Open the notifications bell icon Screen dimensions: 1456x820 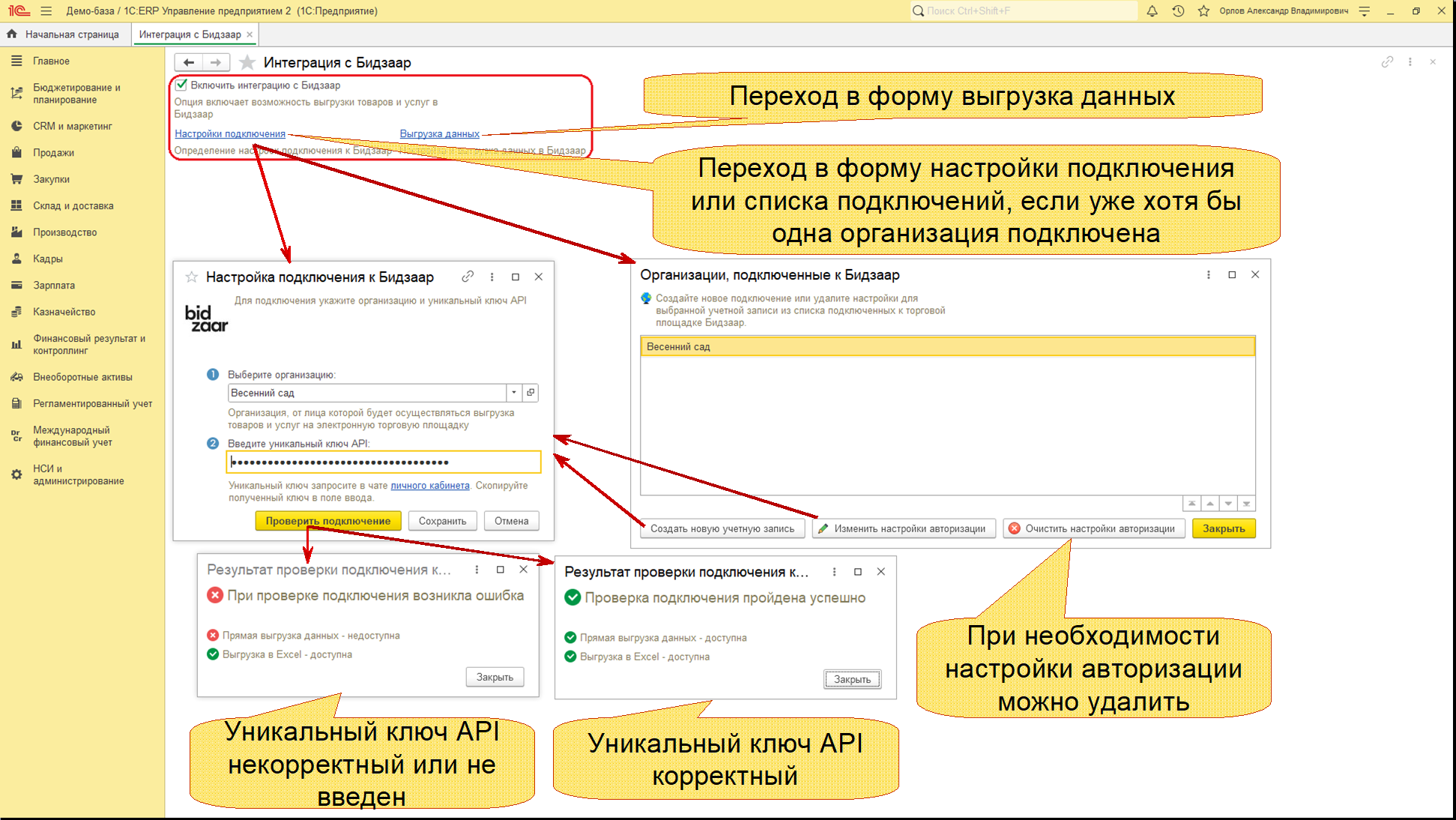(x=1152, y=11)
